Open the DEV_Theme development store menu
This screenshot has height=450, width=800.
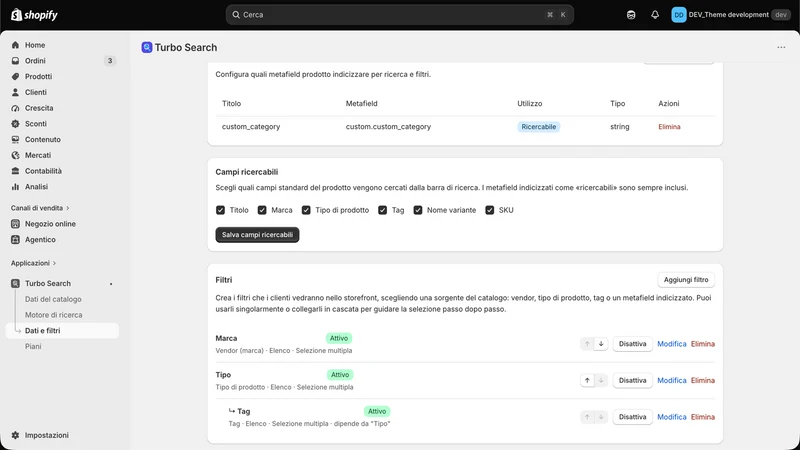tap(731, 15)
